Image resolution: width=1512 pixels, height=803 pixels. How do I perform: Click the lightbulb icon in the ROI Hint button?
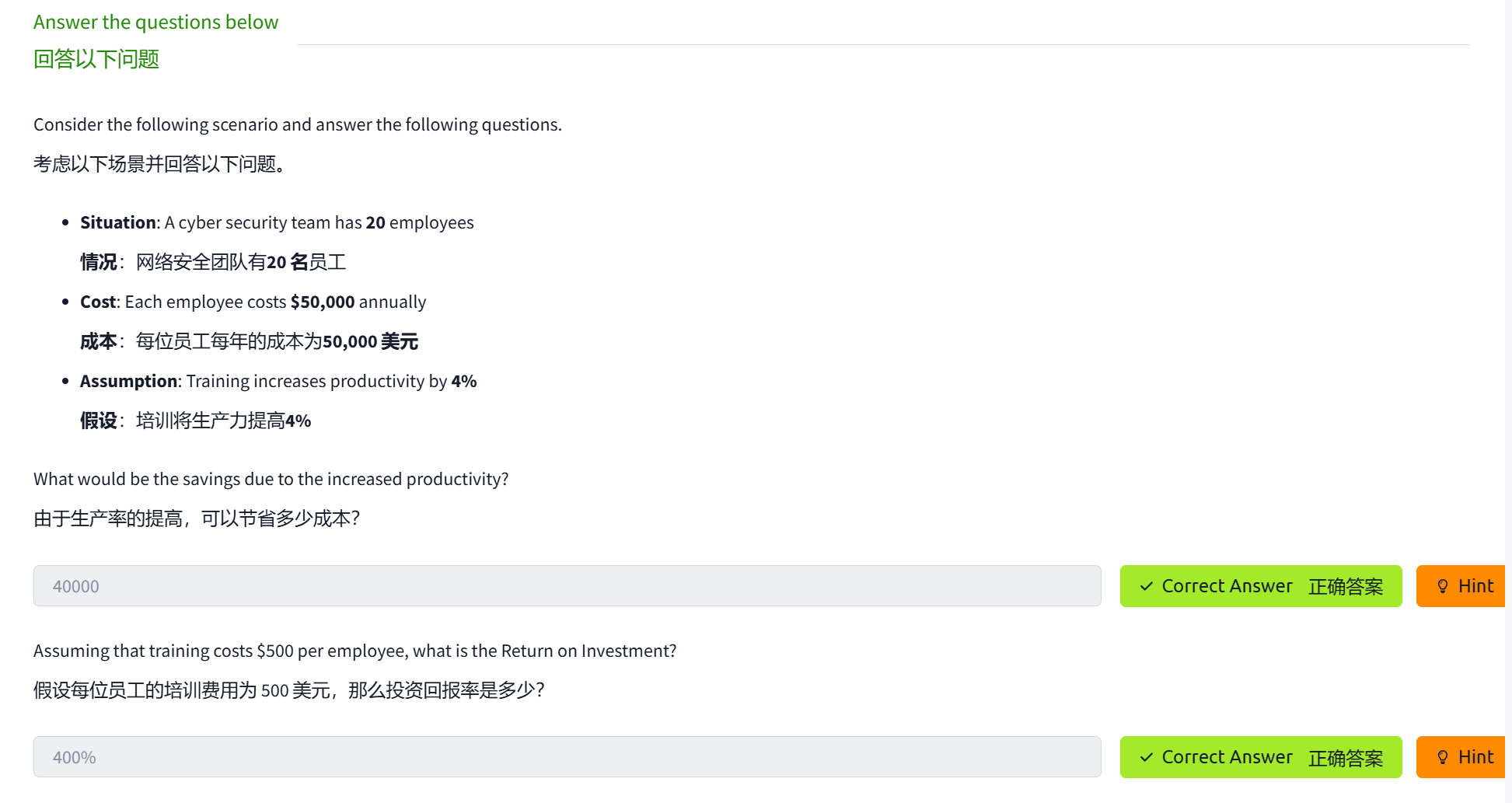click(x=1443, y=757)
